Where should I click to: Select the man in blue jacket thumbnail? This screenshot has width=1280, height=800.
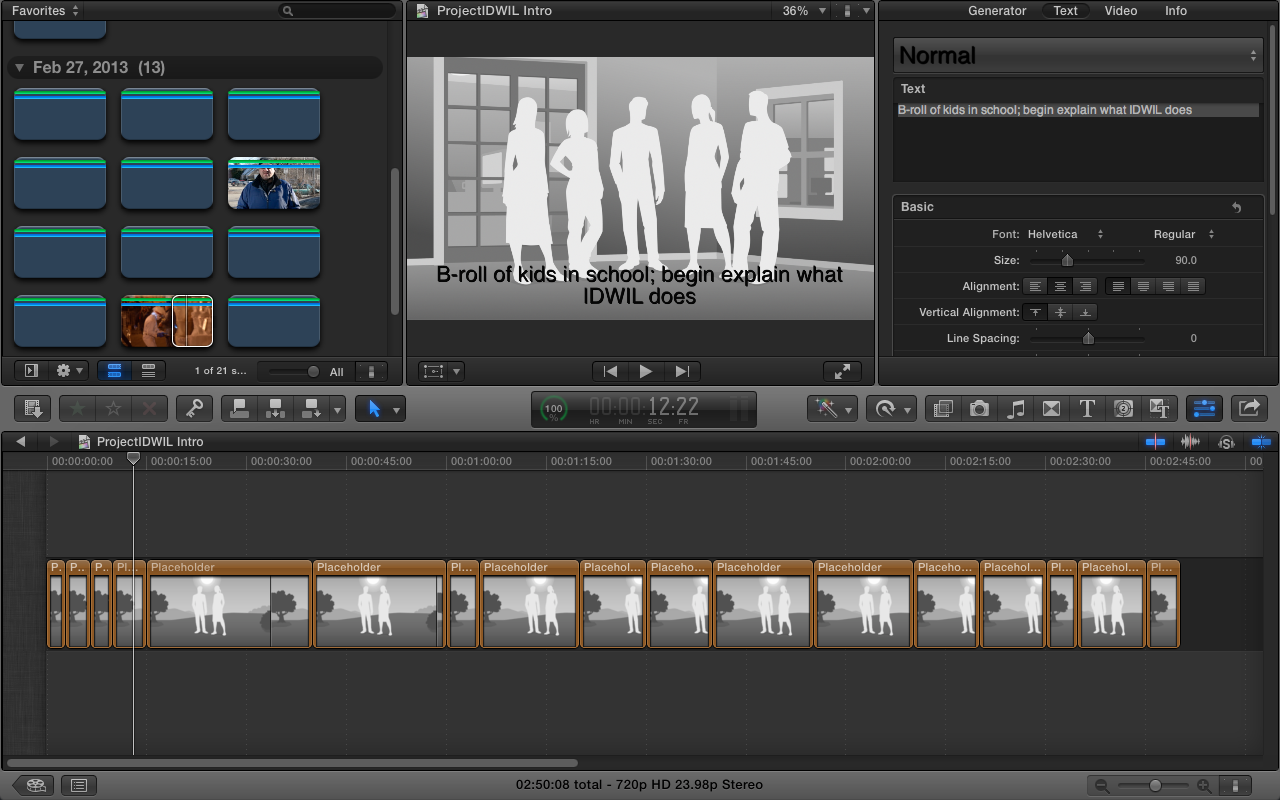point(274,183)
